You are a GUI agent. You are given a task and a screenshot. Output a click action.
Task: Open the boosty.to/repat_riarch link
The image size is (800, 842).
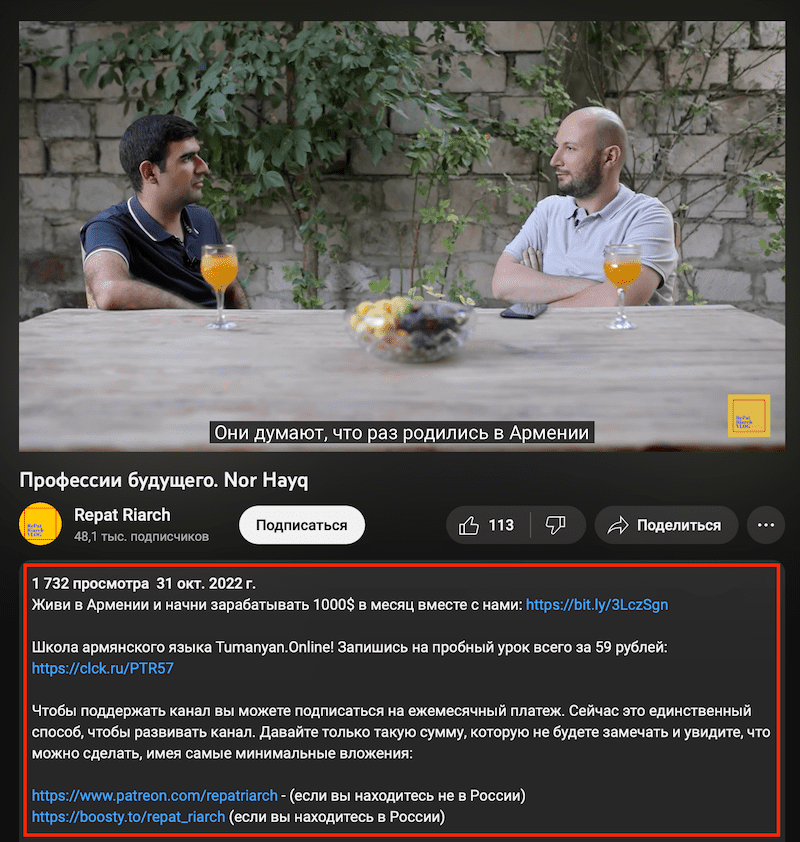pos(128,817)
